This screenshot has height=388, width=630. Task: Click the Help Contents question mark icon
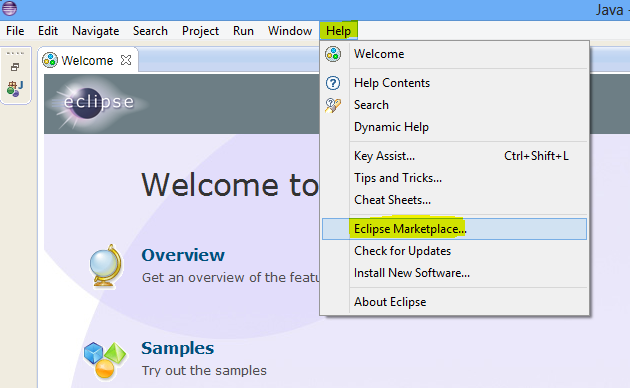[333, 83]
